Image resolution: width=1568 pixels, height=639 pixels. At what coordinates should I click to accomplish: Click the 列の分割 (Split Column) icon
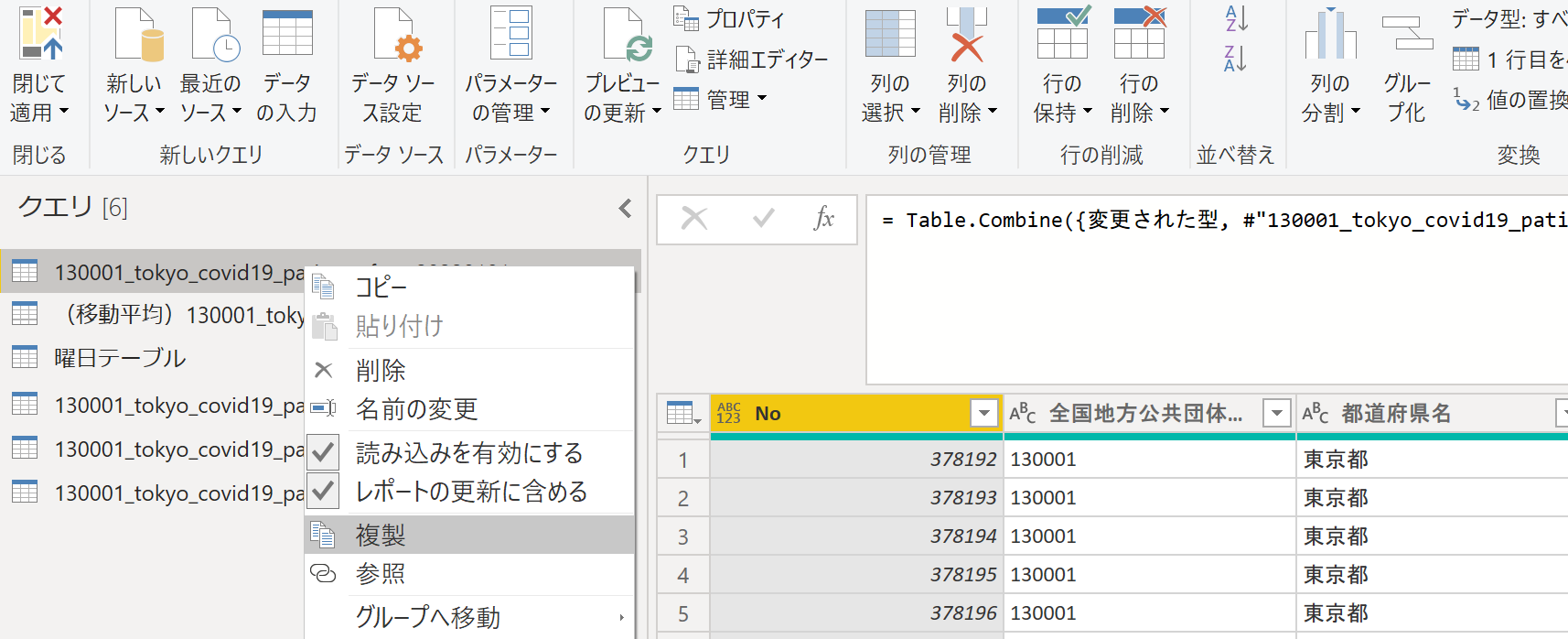tap(1330, 35)
